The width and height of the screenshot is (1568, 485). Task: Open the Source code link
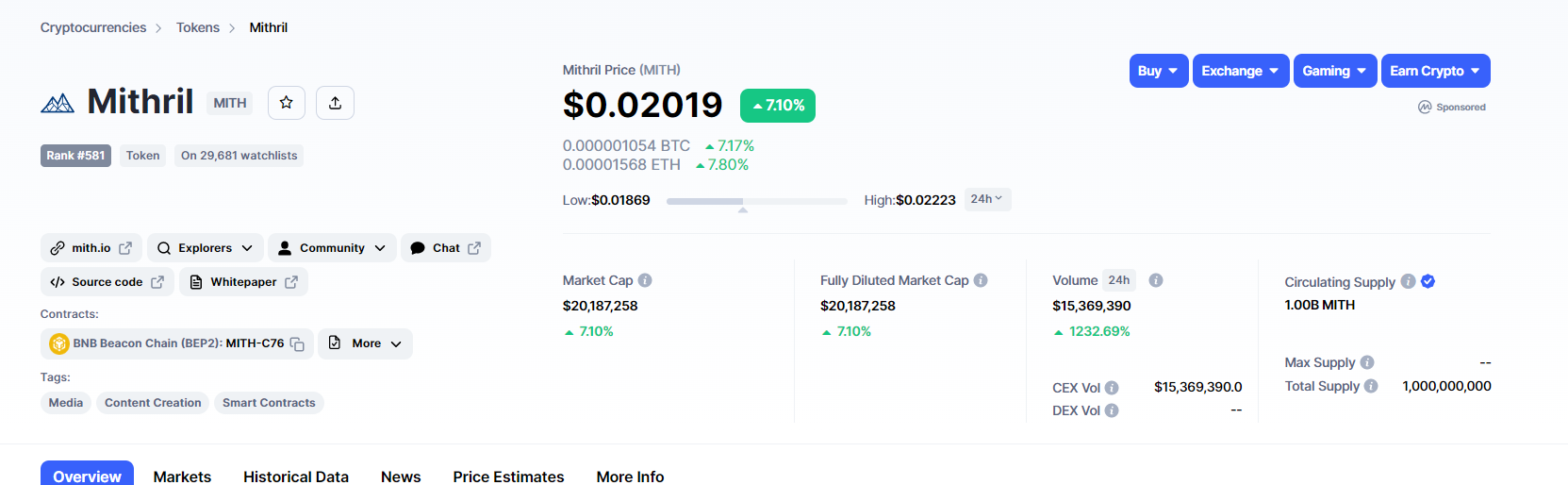click(107, 282)
